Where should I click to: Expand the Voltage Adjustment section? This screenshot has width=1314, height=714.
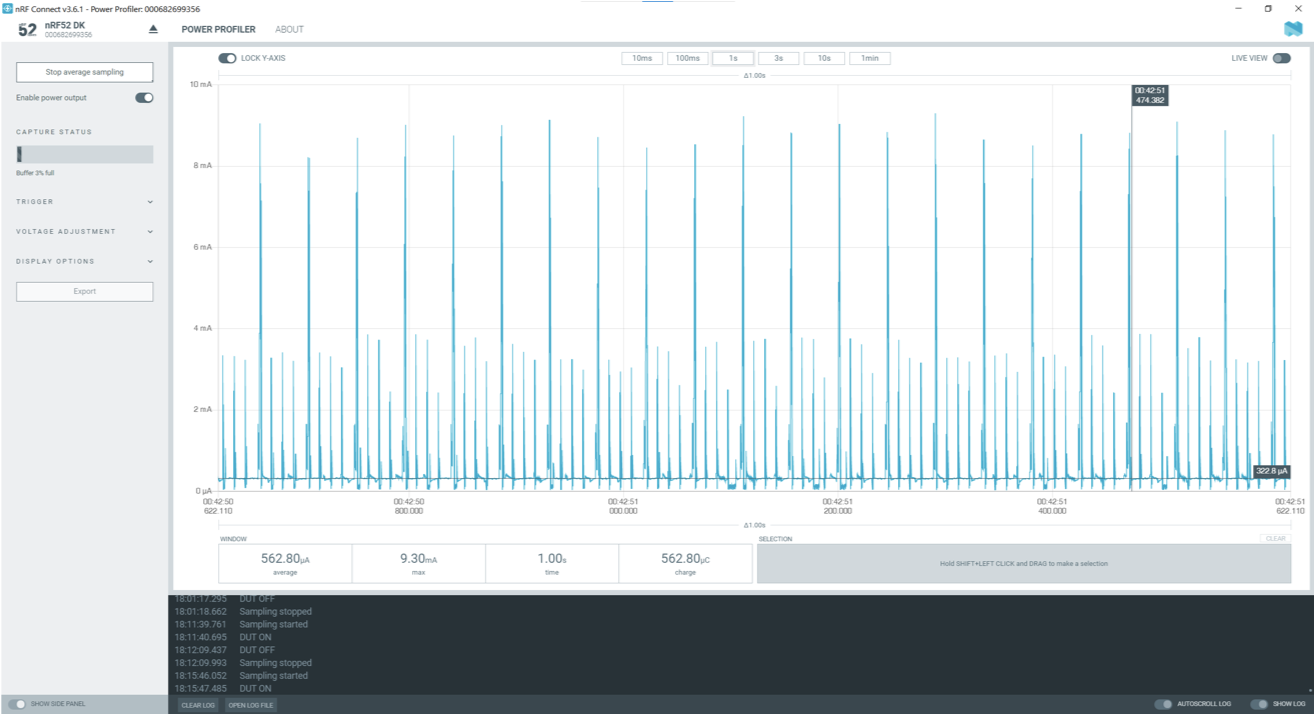click(x=85, y=232)
